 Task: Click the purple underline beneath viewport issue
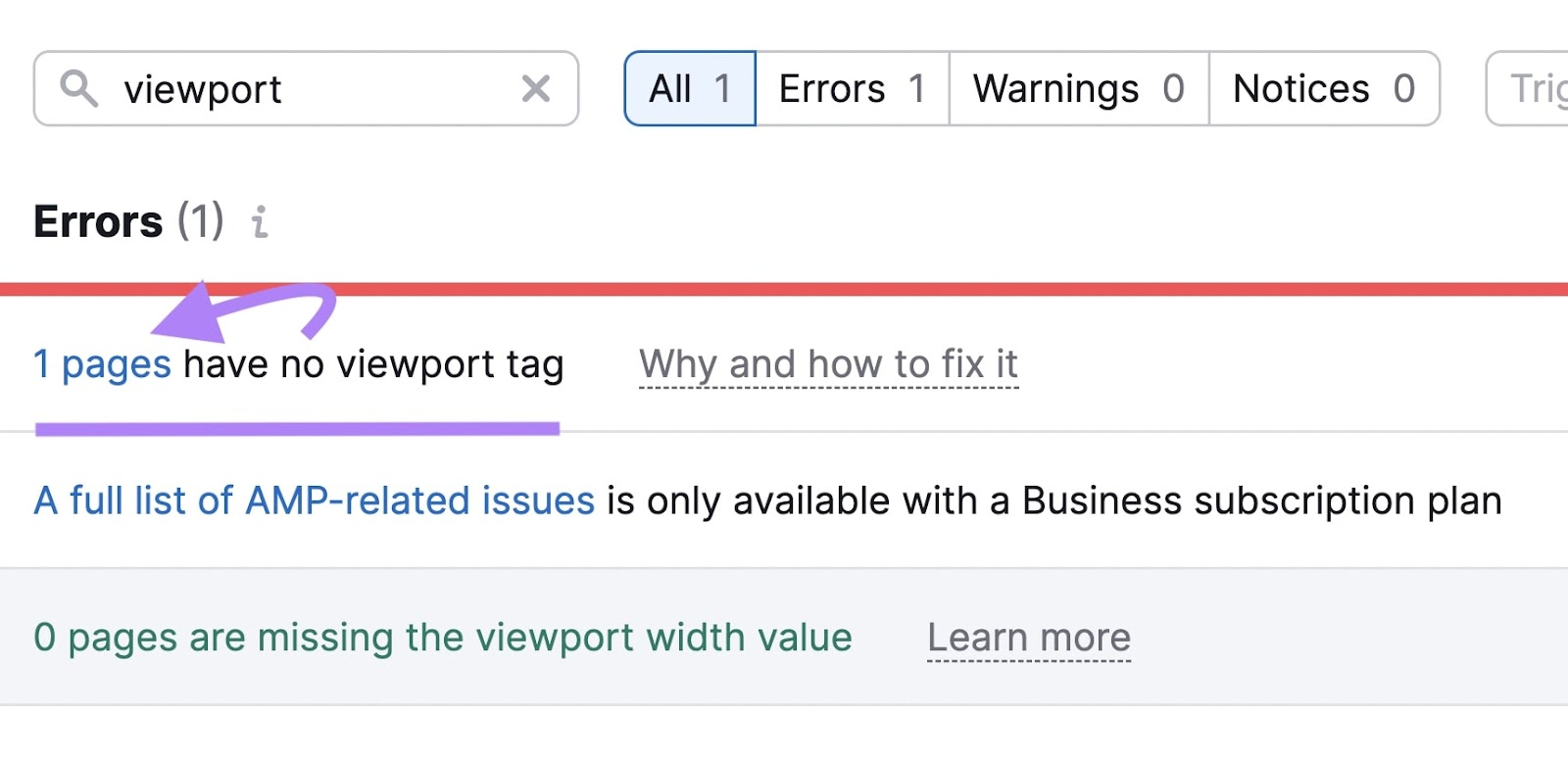(297, 428)
